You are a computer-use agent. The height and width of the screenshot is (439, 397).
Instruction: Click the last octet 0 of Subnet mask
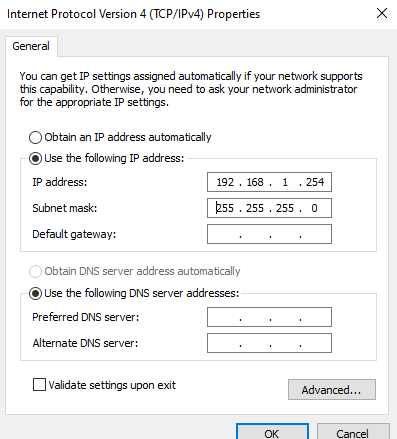314,208
